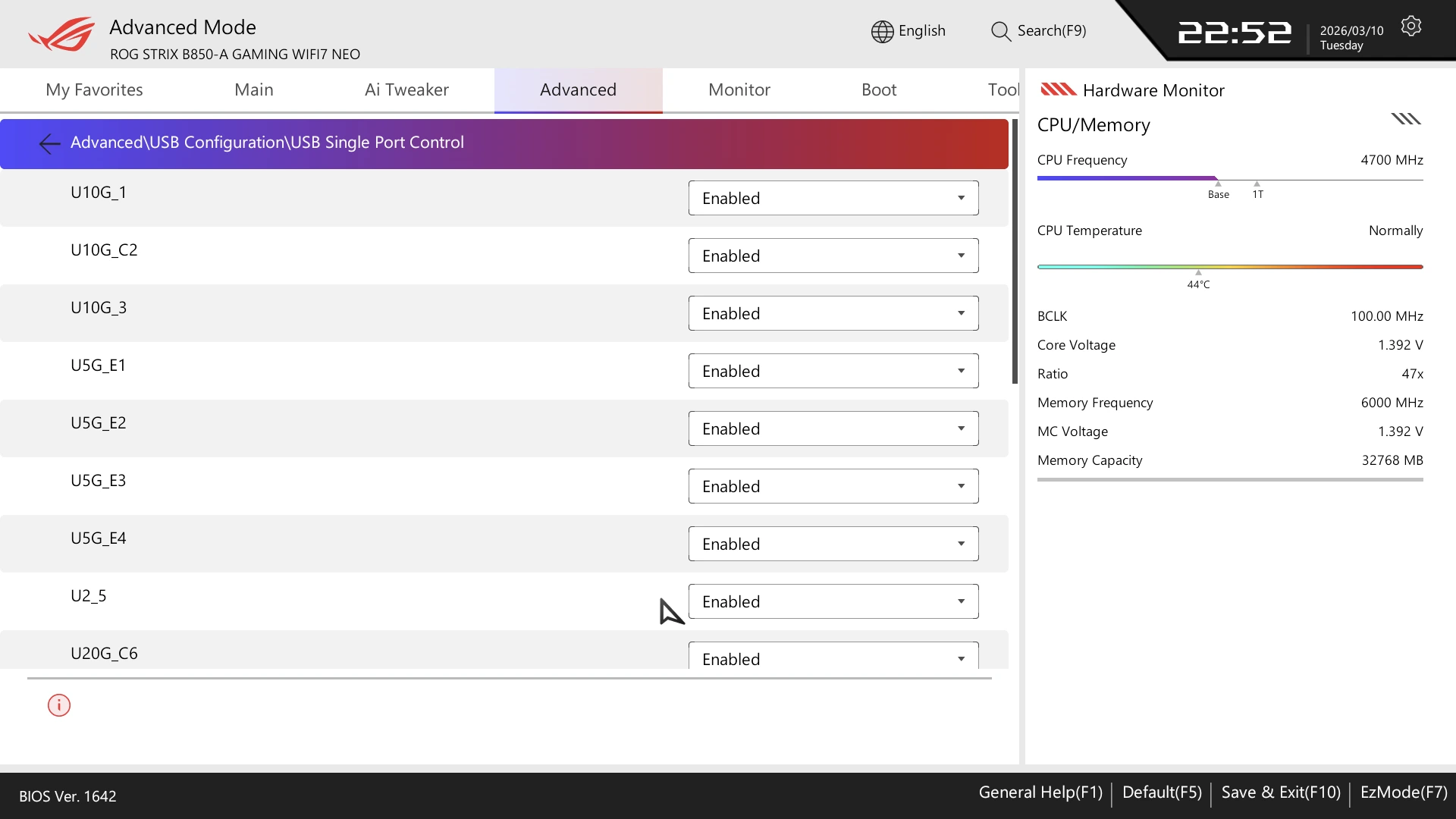The height and width of the screenshot is (819, 1456).
Task: Click the ROG logo in header
Action: point(62,34)
